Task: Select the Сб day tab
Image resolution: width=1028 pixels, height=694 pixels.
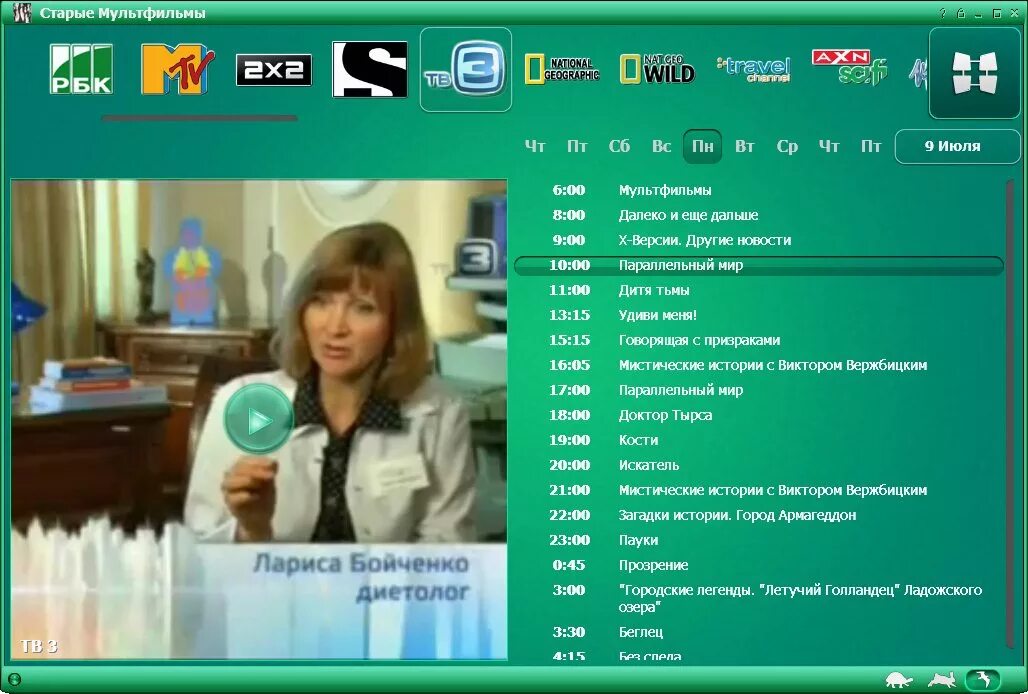Action: [619, 146]
